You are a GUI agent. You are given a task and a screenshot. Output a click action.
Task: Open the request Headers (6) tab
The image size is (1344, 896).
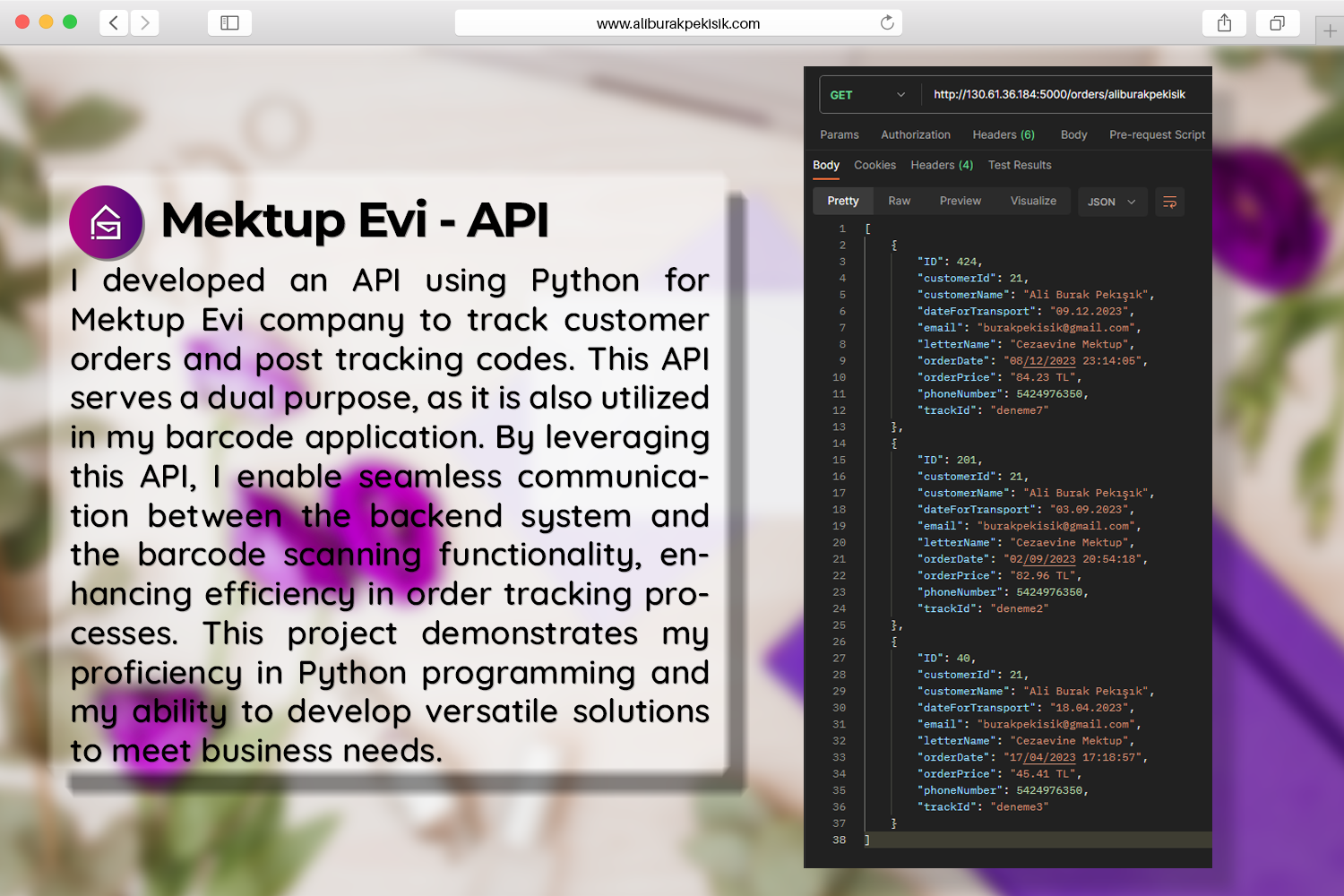click(x=1004, y=134)
